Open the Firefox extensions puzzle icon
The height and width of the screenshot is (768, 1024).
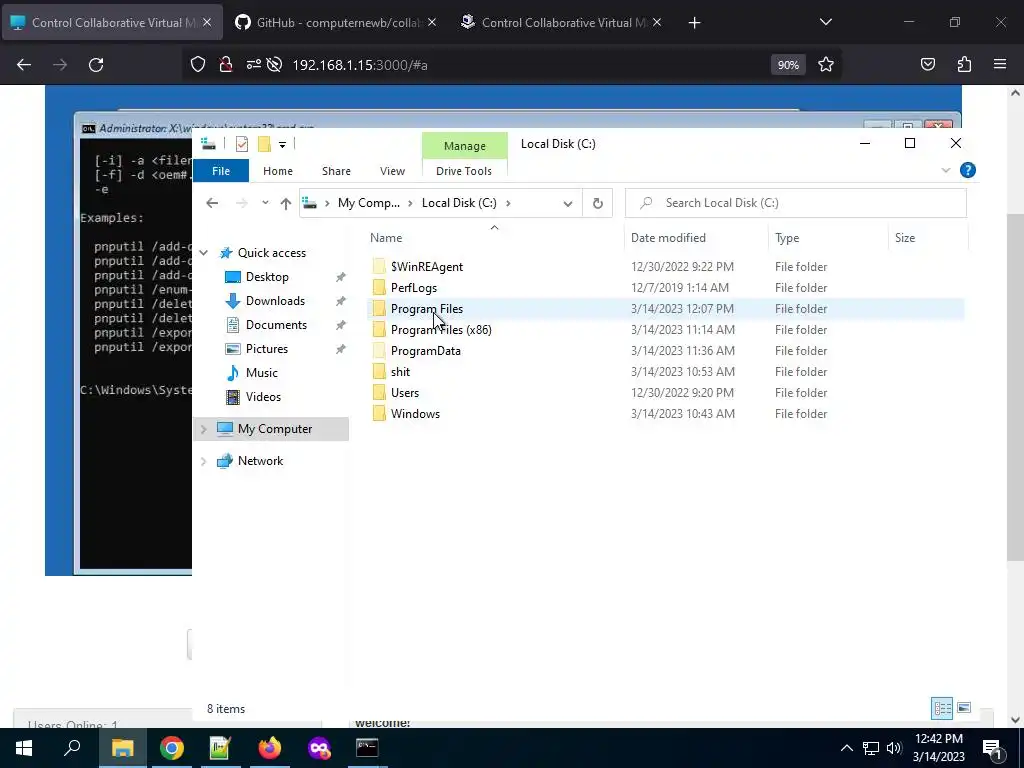(964, 64)
